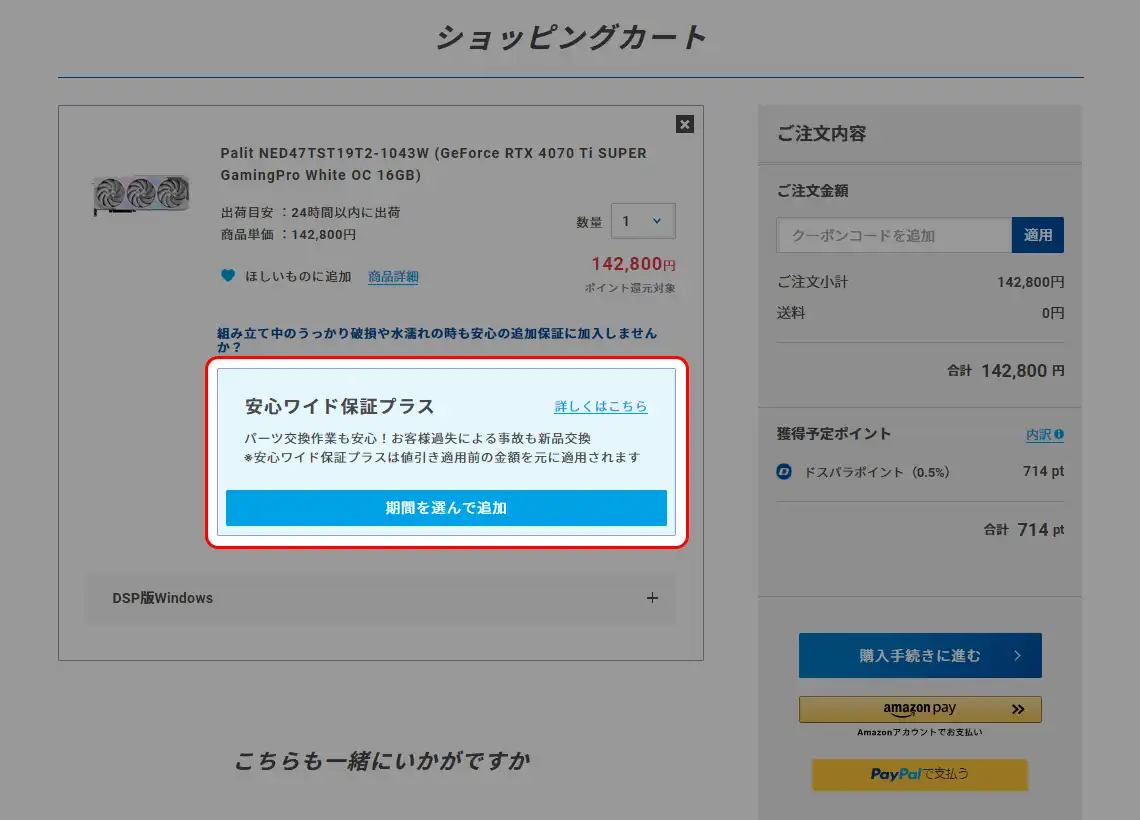Expand the DSP版Windows section plus icon

pos(652,598)
